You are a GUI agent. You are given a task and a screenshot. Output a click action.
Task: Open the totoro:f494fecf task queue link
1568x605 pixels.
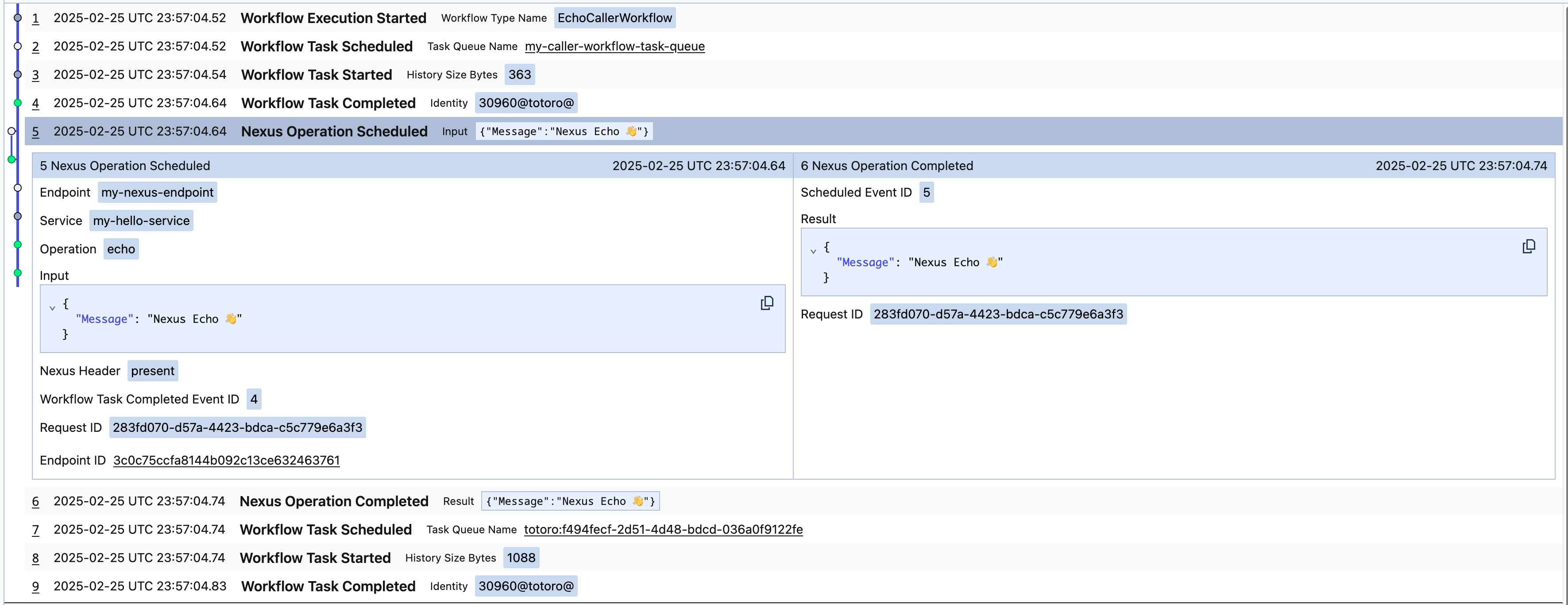coord(663,529)
